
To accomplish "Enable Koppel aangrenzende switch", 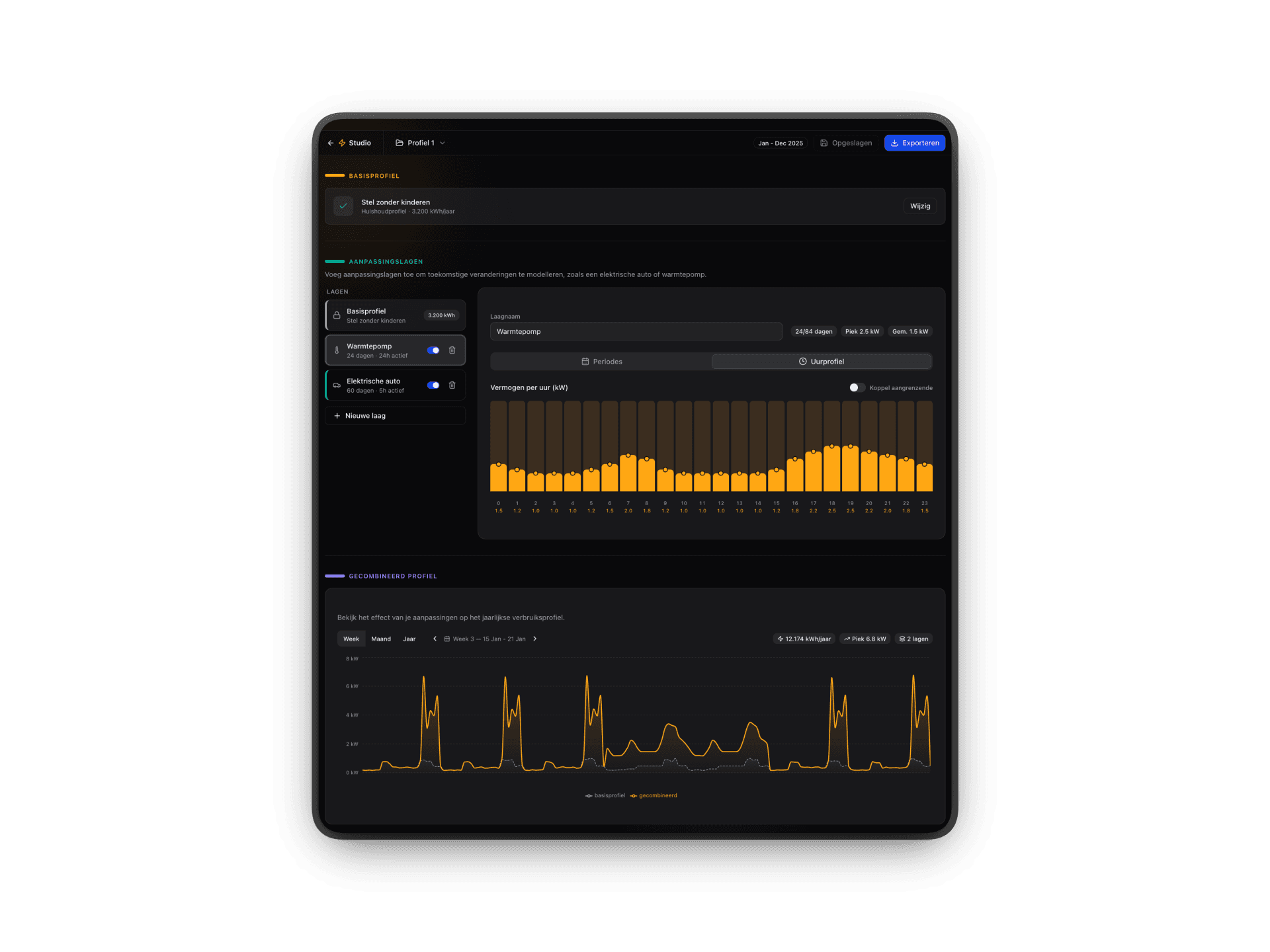I will pyautogui.click(x=856, y=387).
